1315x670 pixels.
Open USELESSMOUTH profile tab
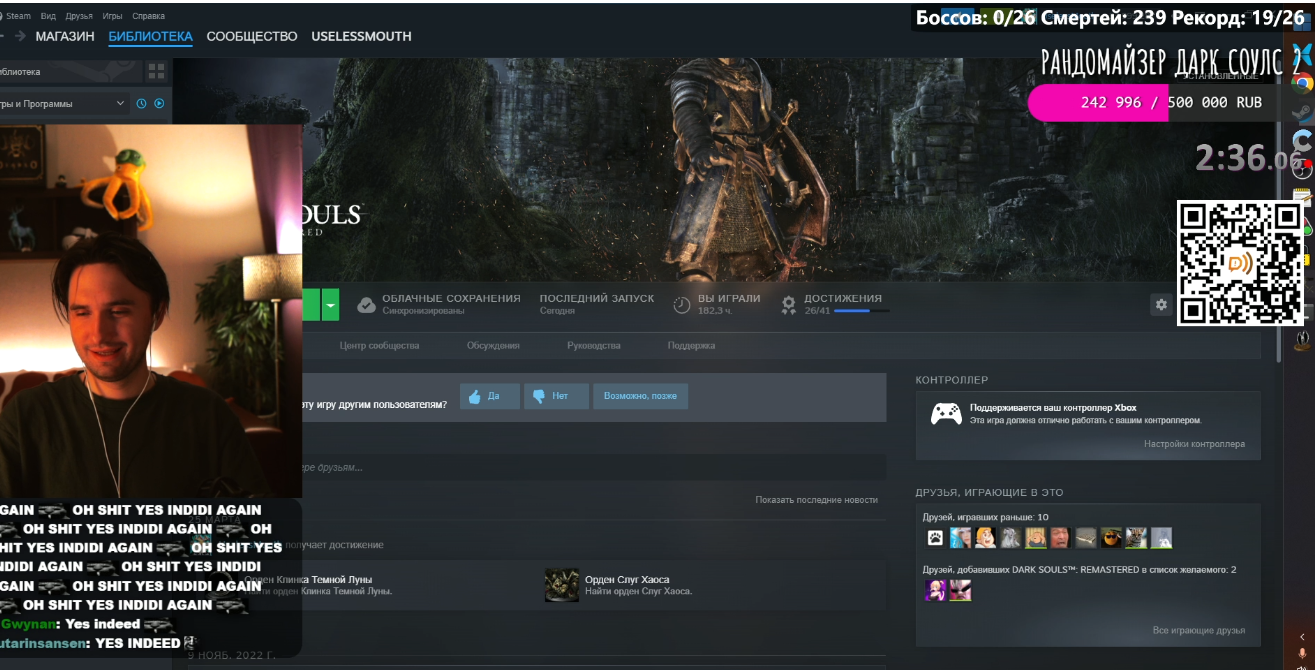[361, 36]
